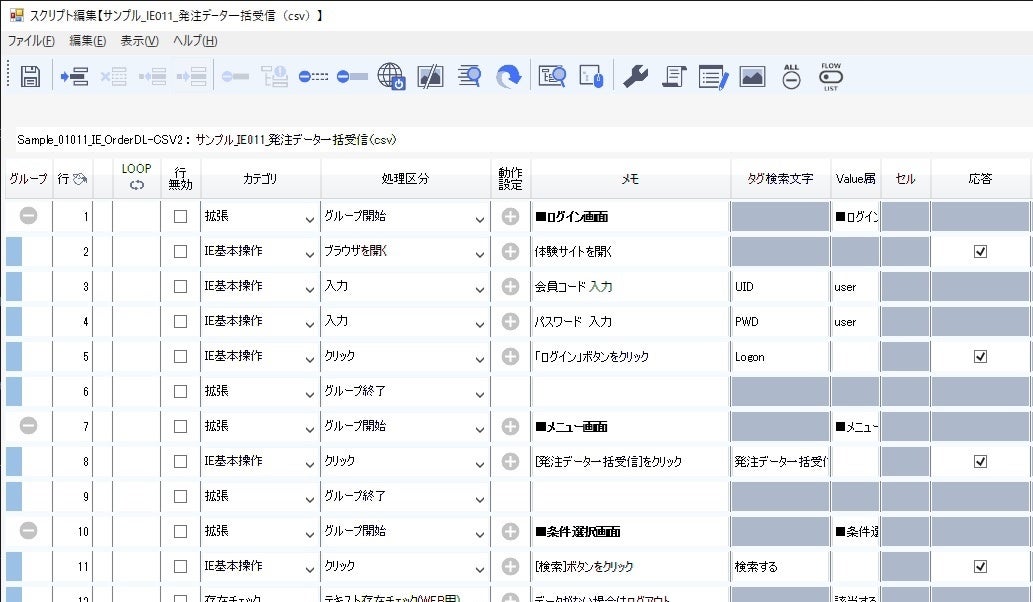
Task: Open the ヘルプ(H) menu
Action: coord(195,41)
